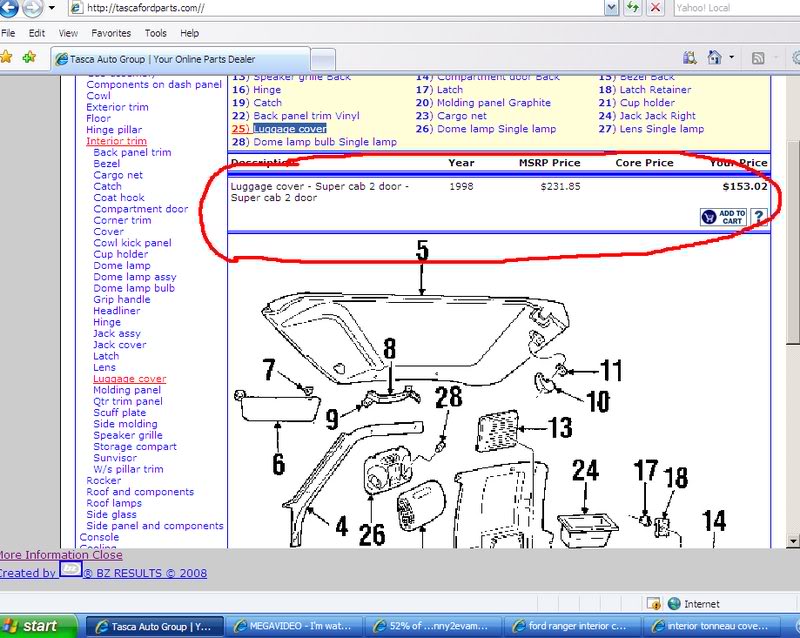Select Roof and components in sidebar
The height and width of the screenshot is (638, 800).
point(140,492)
